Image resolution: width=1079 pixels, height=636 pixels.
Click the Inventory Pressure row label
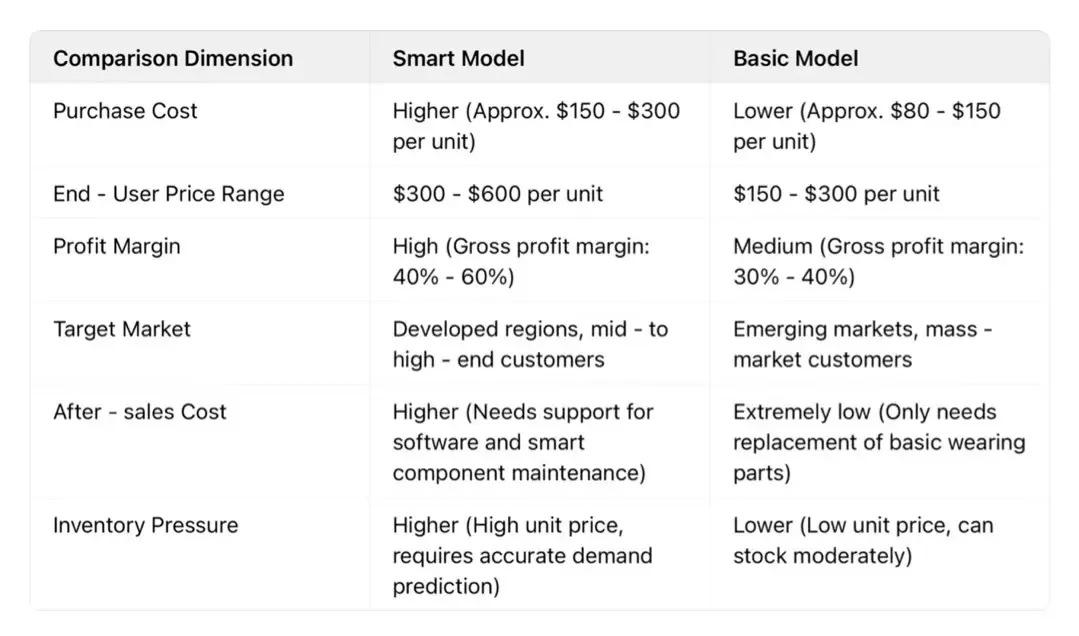145,525
